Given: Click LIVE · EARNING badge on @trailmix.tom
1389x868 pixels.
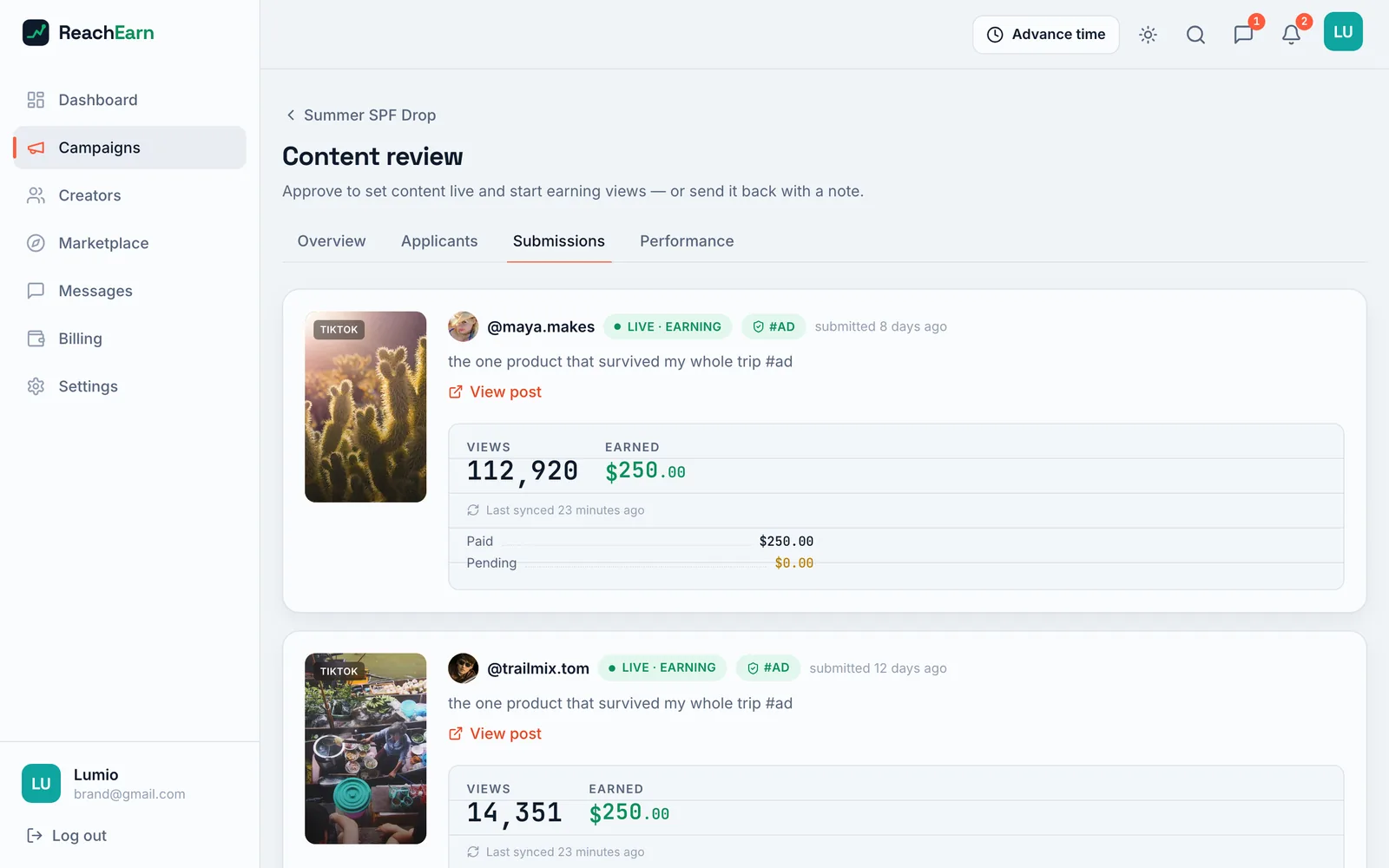Looking at the screenshot, I should click(662, 667).
